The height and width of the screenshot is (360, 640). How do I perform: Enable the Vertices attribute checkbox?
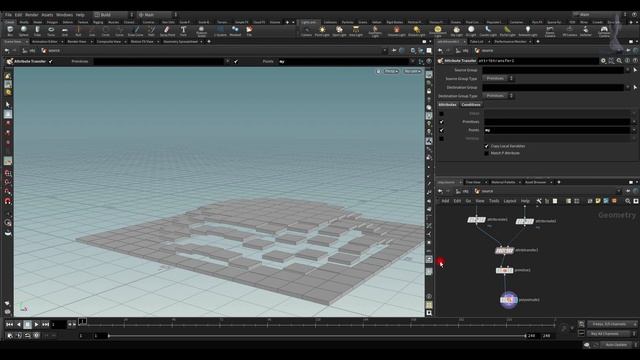coord(441,139)
